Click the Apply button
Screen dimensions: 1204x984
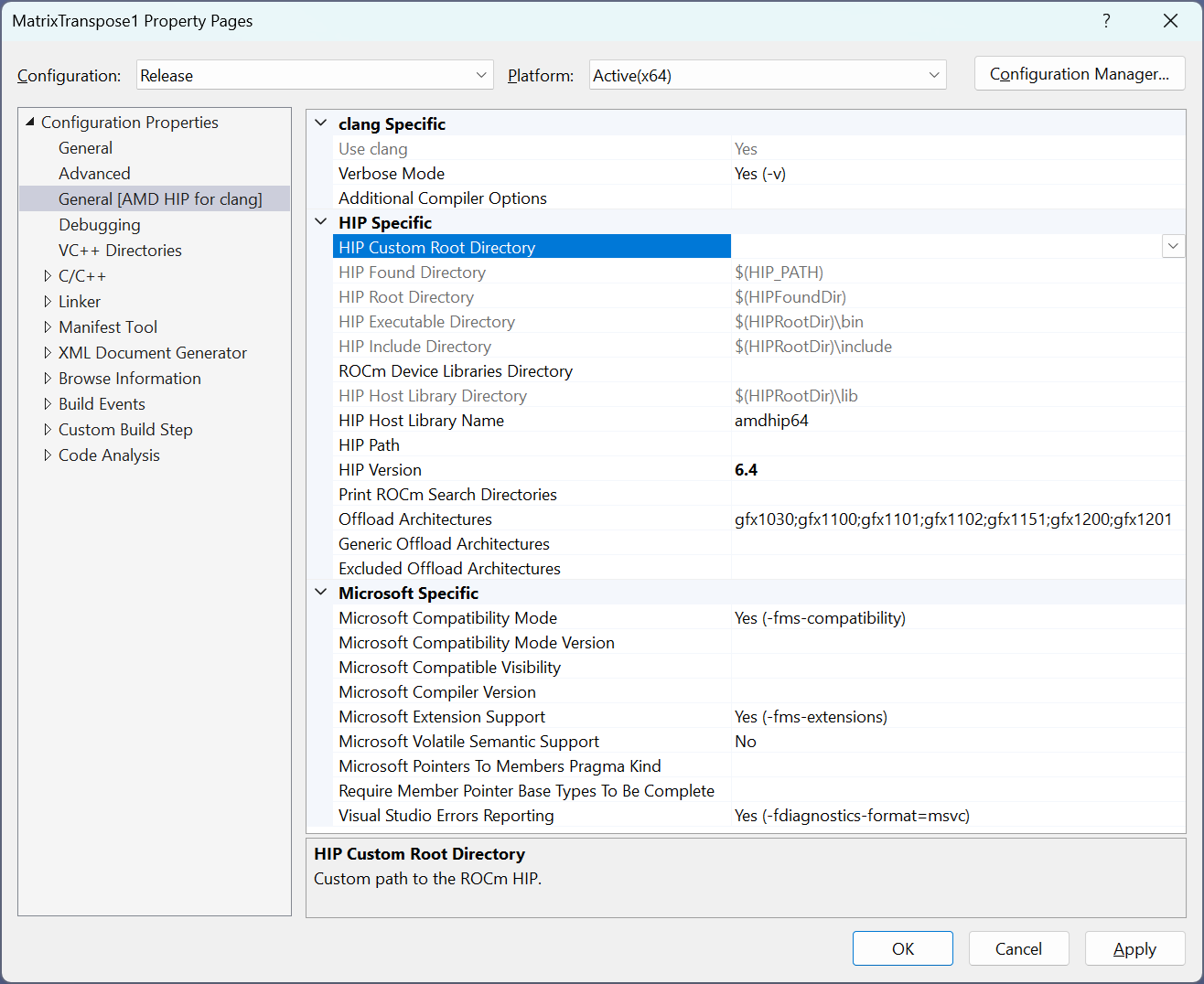click(x=1134, y=948)
